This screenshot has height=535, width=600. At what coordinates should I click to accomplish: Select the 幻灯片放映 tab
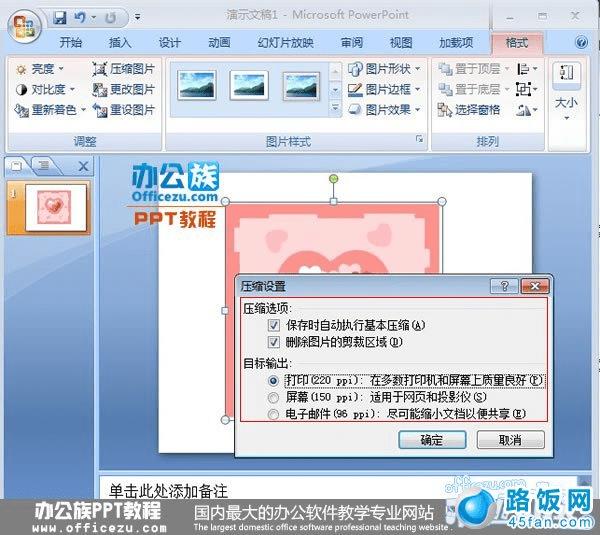click(x=285, y=42)
